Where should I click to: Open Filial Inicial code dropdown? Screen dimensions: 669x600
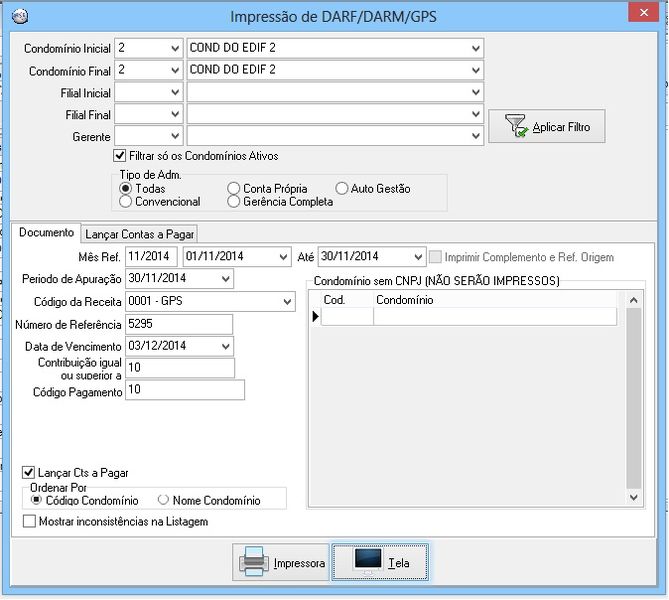tap(175, 92)
